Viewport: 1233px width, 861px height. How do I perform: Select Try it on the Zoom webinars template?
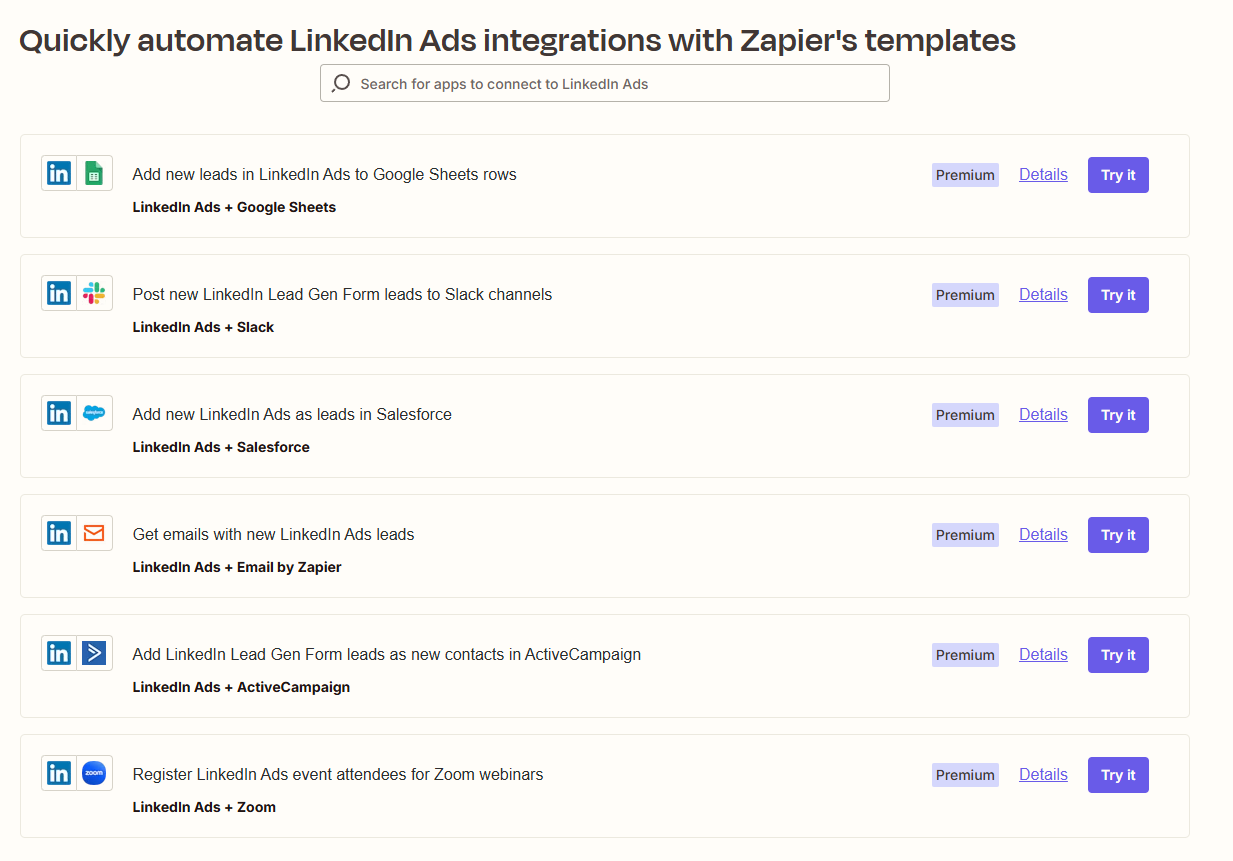click(x=1118, y=775)
